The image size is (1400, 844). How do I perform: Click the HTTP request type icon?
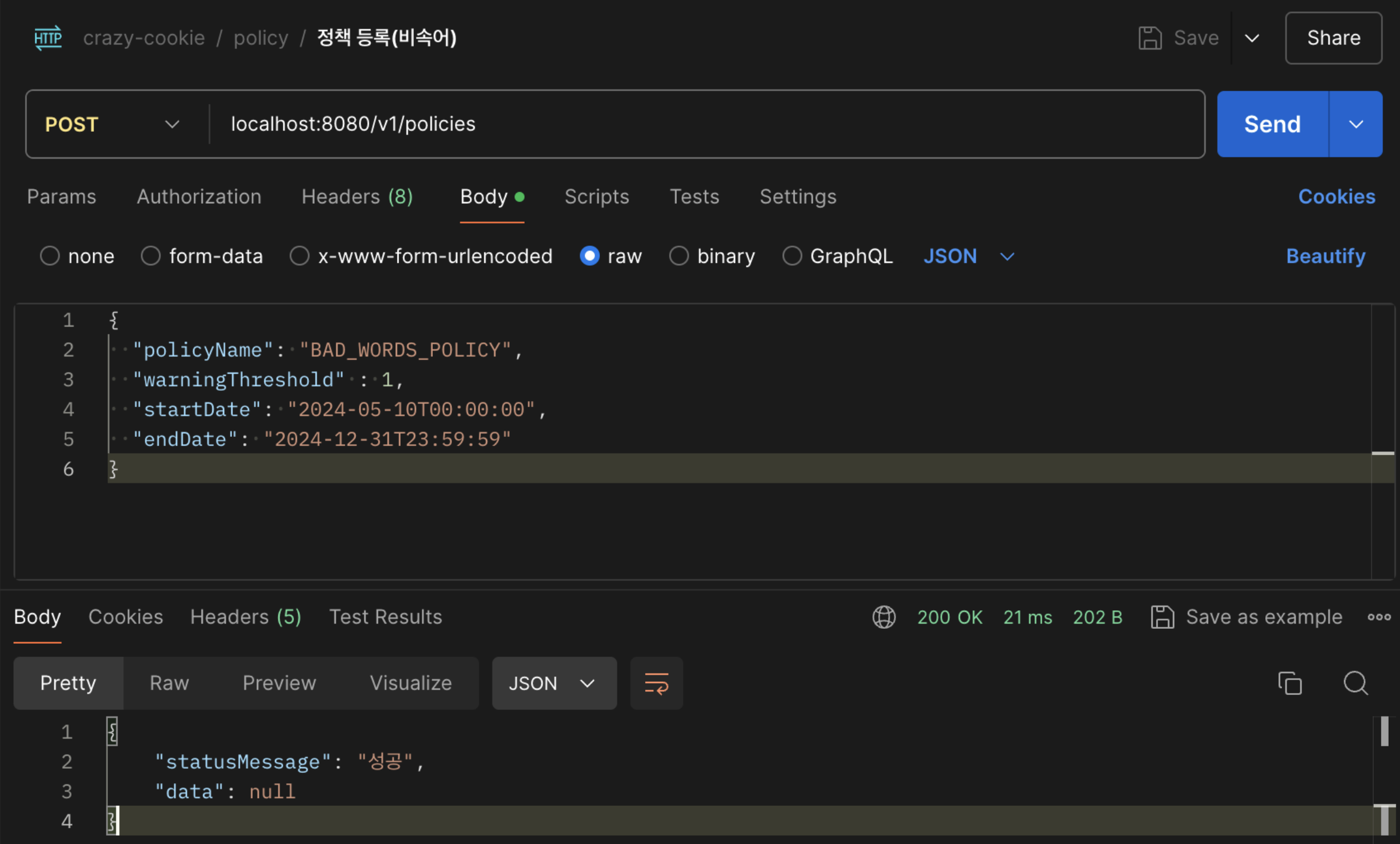click(48, 38)
